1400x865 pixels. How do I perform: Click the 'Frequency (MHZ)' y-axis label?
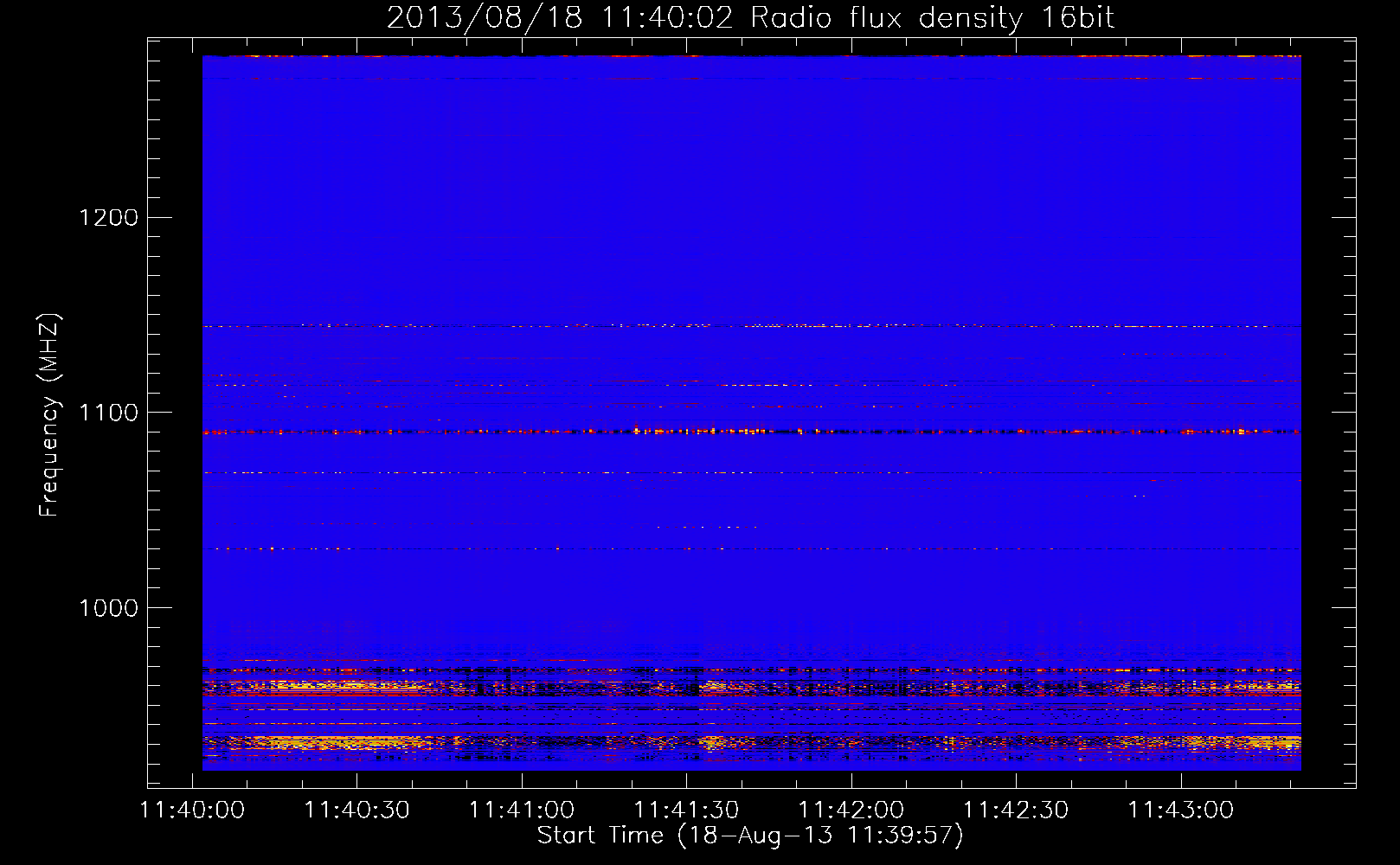(49, 415)
